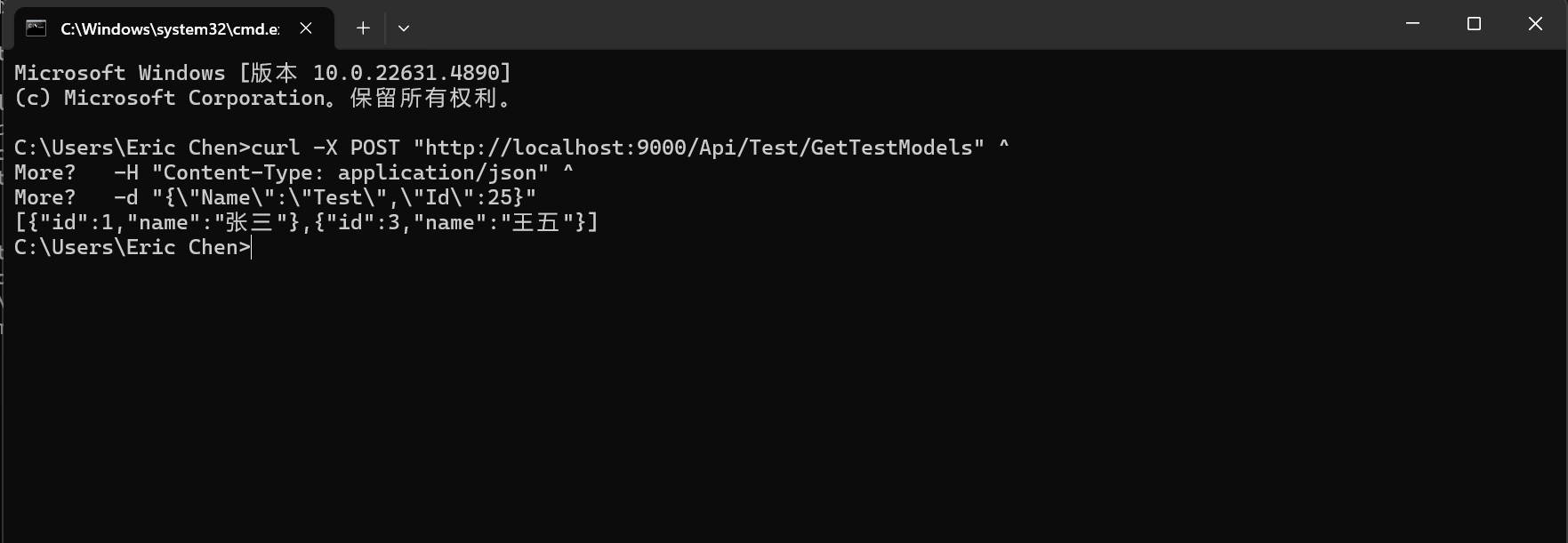Click the name 张三 in response
This screenshot has height=543, width=1568.
click(249, 222)
